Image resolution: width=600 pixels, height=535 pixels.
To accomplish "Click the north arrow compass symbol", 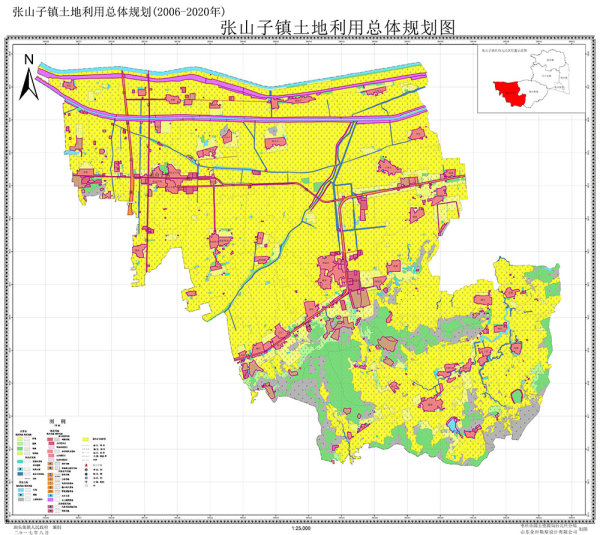I will (29, 78).
